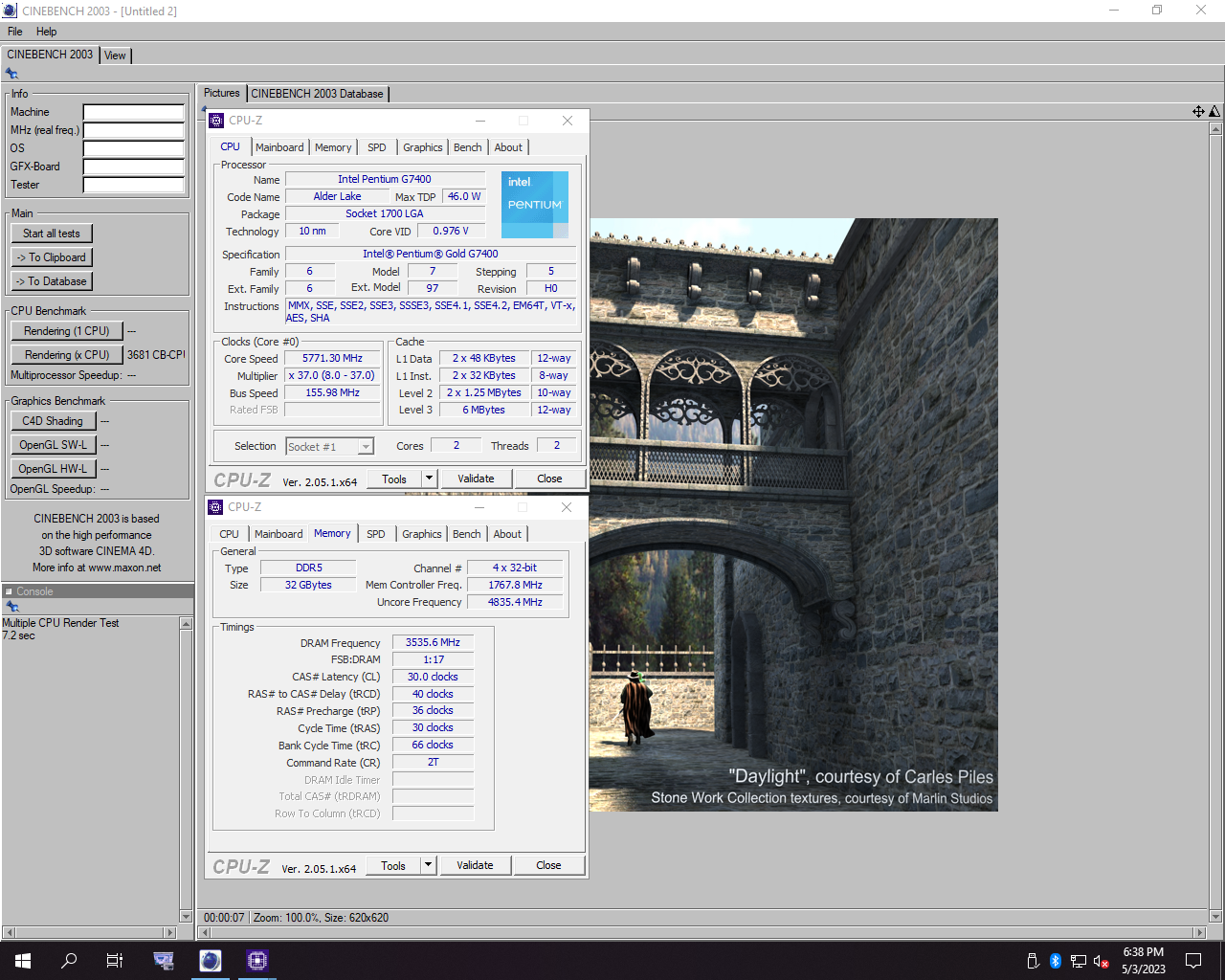
Task: Click the Start all tests button
Action: pyautogui.click(x=52, y=234)
